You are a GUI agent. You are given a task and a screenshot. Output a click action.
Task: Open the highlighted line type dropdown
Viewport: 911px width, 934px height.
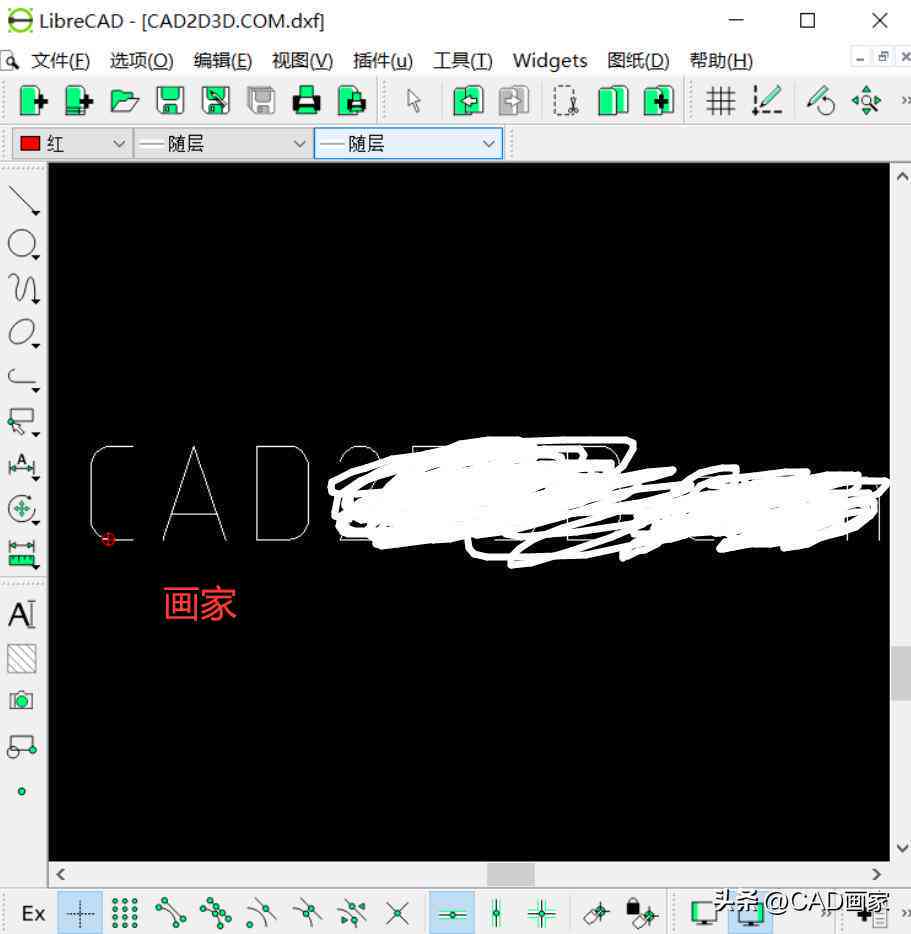pyautogui.click(x=409, y=144)
